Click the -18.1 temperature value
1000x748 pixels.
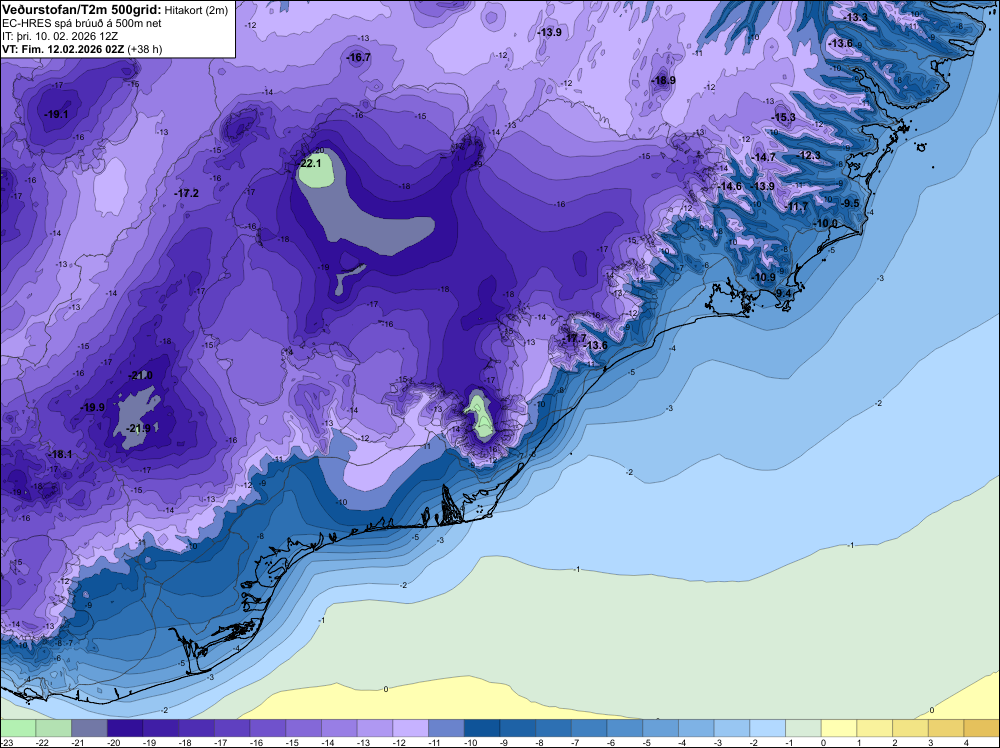click(x=60, y=455)
